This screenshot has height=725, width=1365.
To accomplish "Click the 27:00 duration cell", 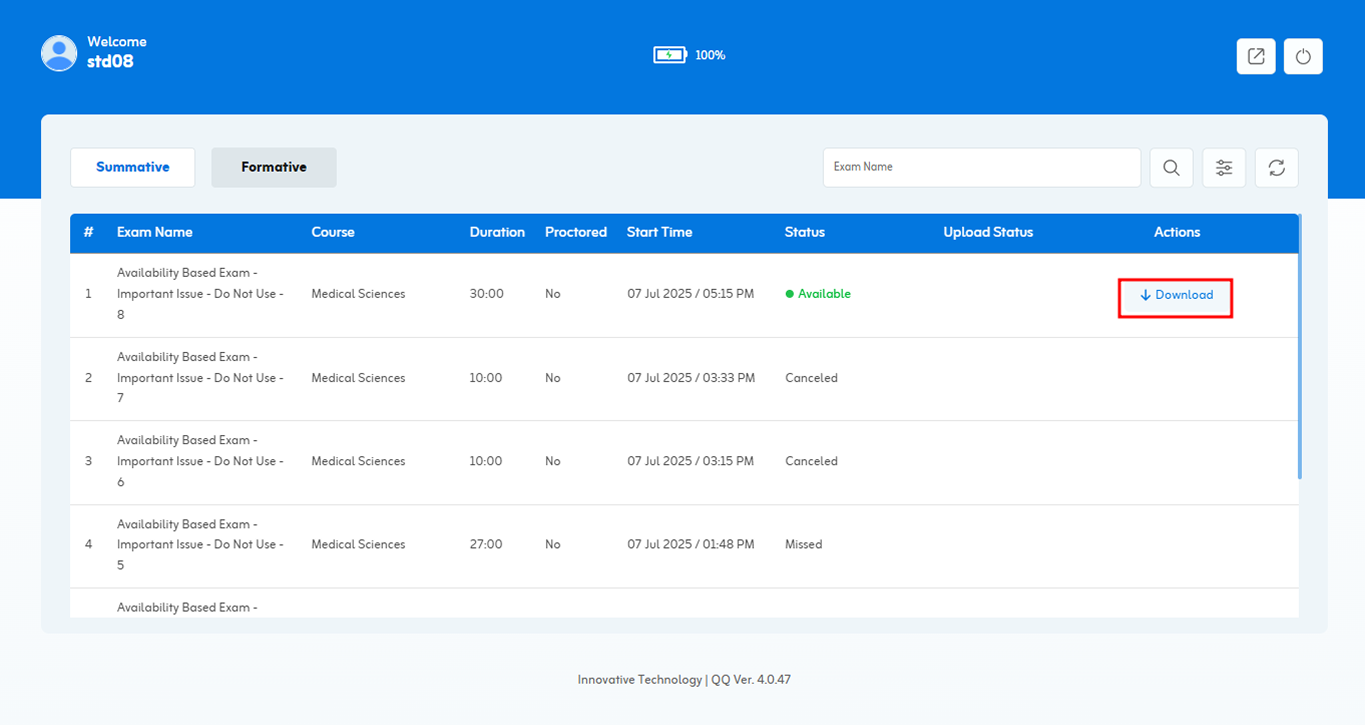I will pyautogui.click(x=487, y=544).
